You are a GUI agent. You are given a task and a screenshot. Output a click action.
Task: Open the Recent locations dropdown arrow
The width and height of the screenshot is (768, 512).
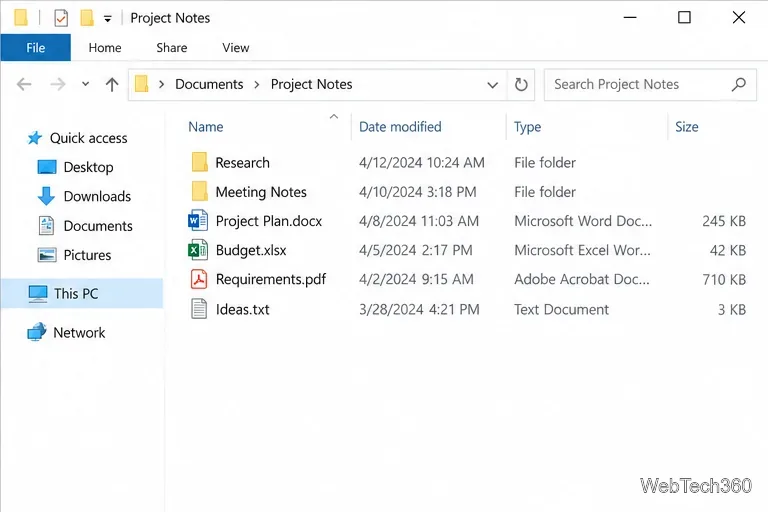85,84
